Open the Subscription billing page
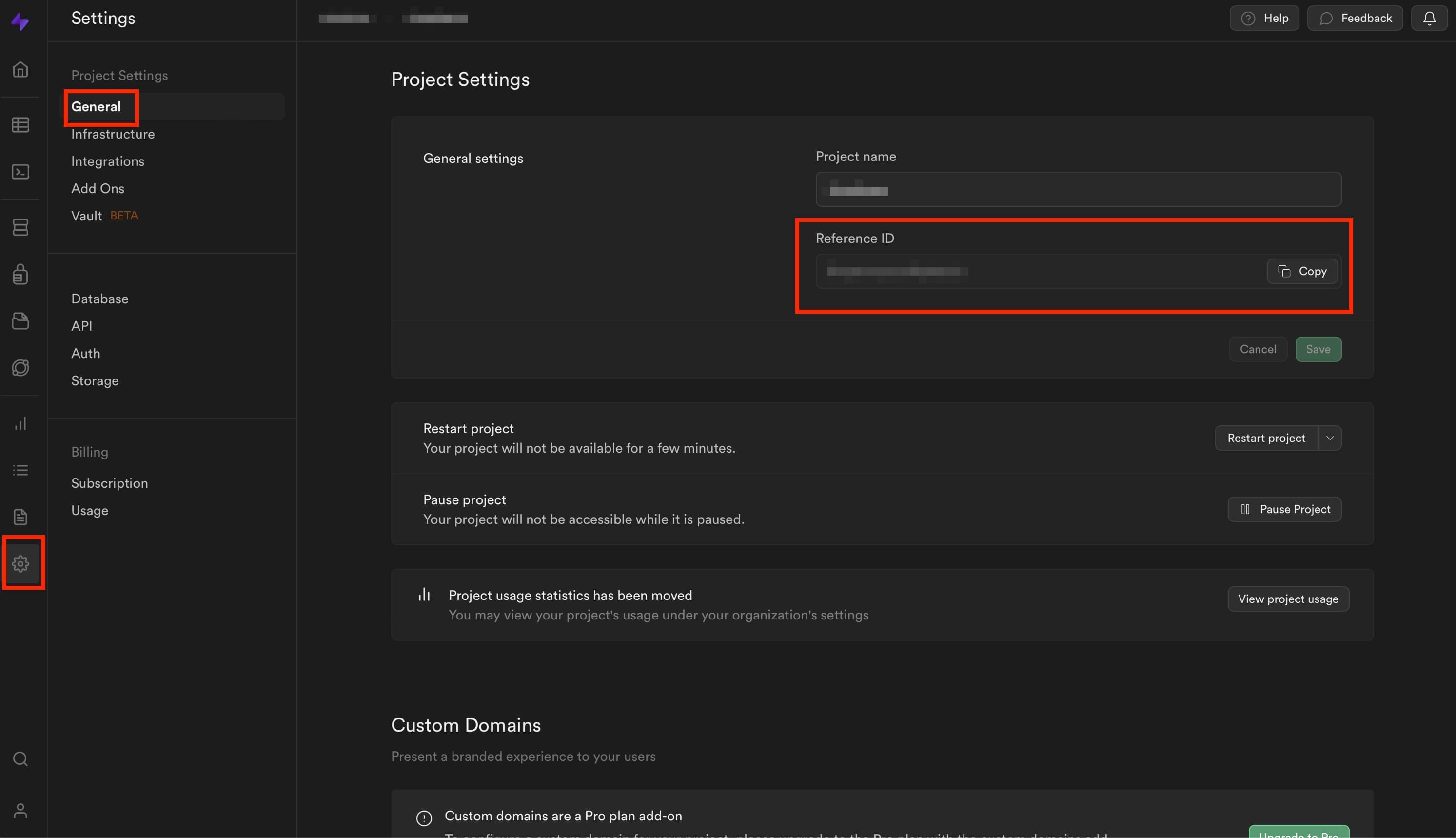This screenshot has width=1456, height=838. pyautogui.click(x=109, y=483)
